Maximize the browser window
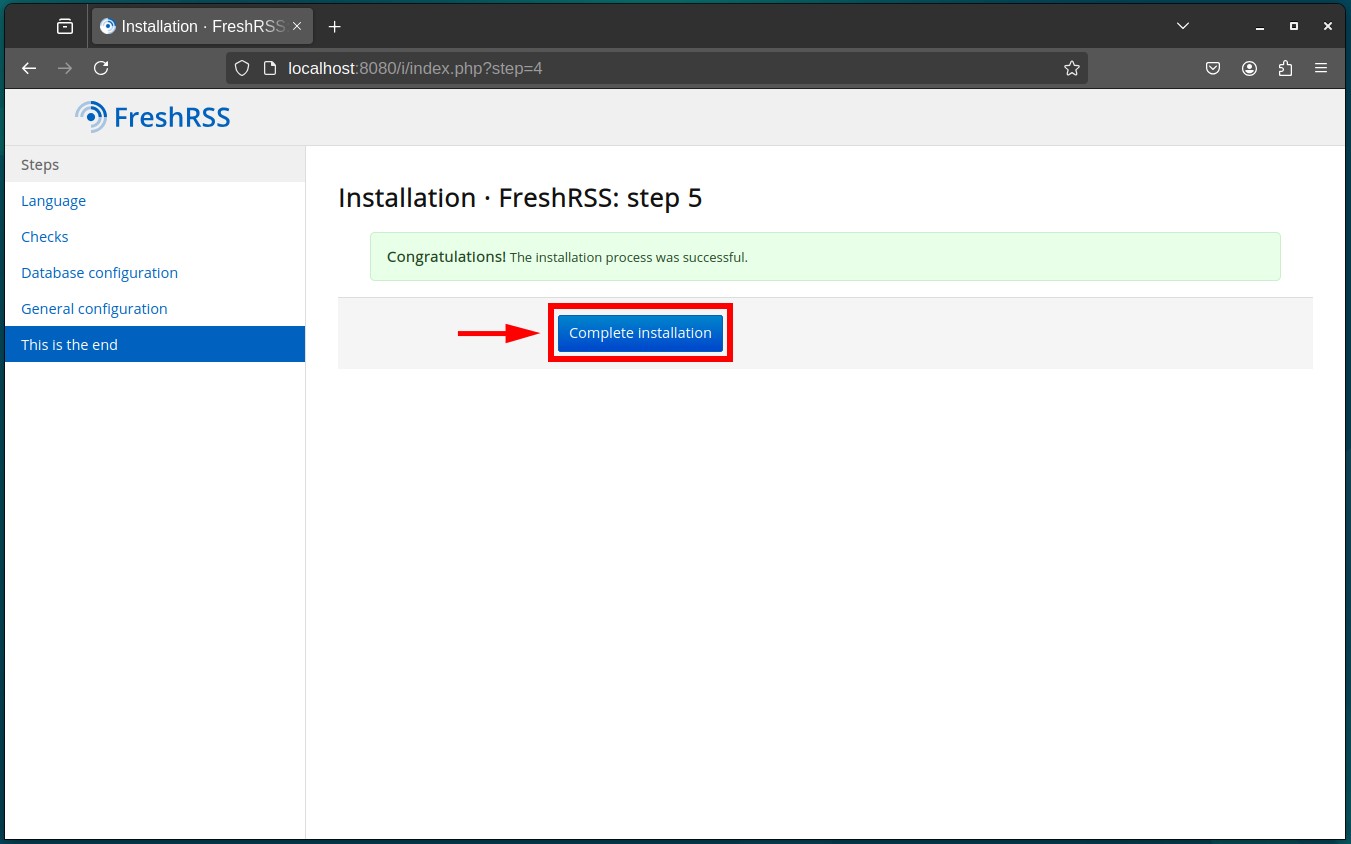1351x844 pixels. coord(1294,26)
